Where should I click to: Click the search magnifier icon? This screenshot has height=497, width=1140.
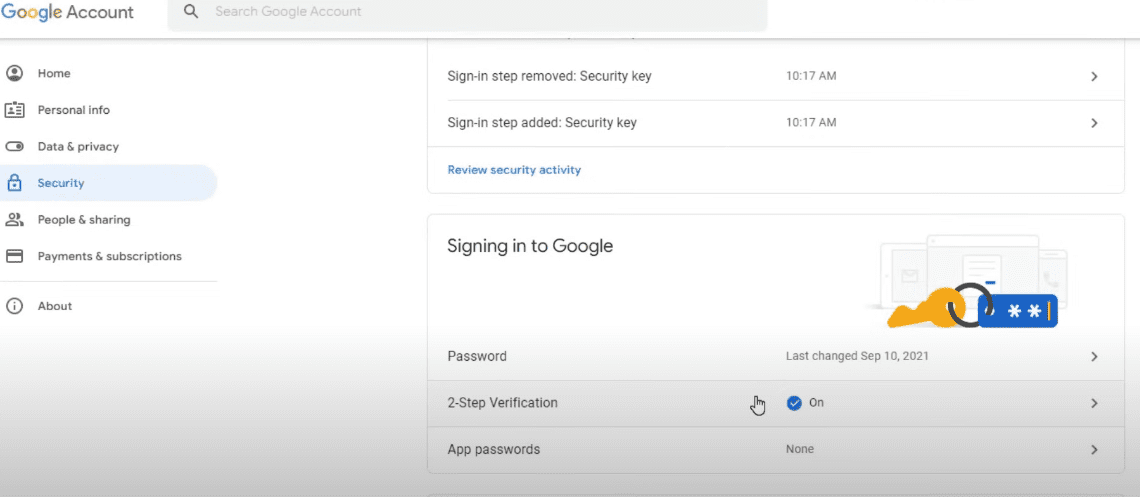coord(191,13)
